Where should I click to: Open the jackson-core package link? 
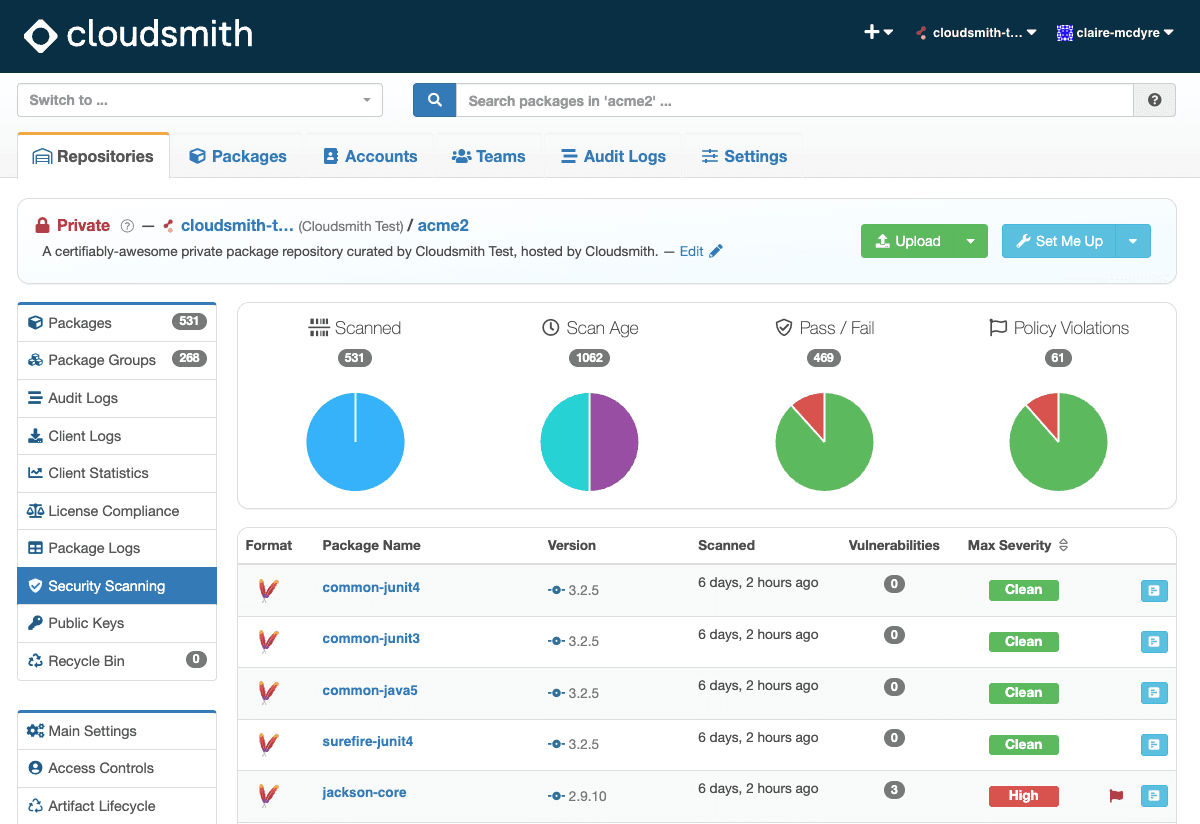[364, 793]
